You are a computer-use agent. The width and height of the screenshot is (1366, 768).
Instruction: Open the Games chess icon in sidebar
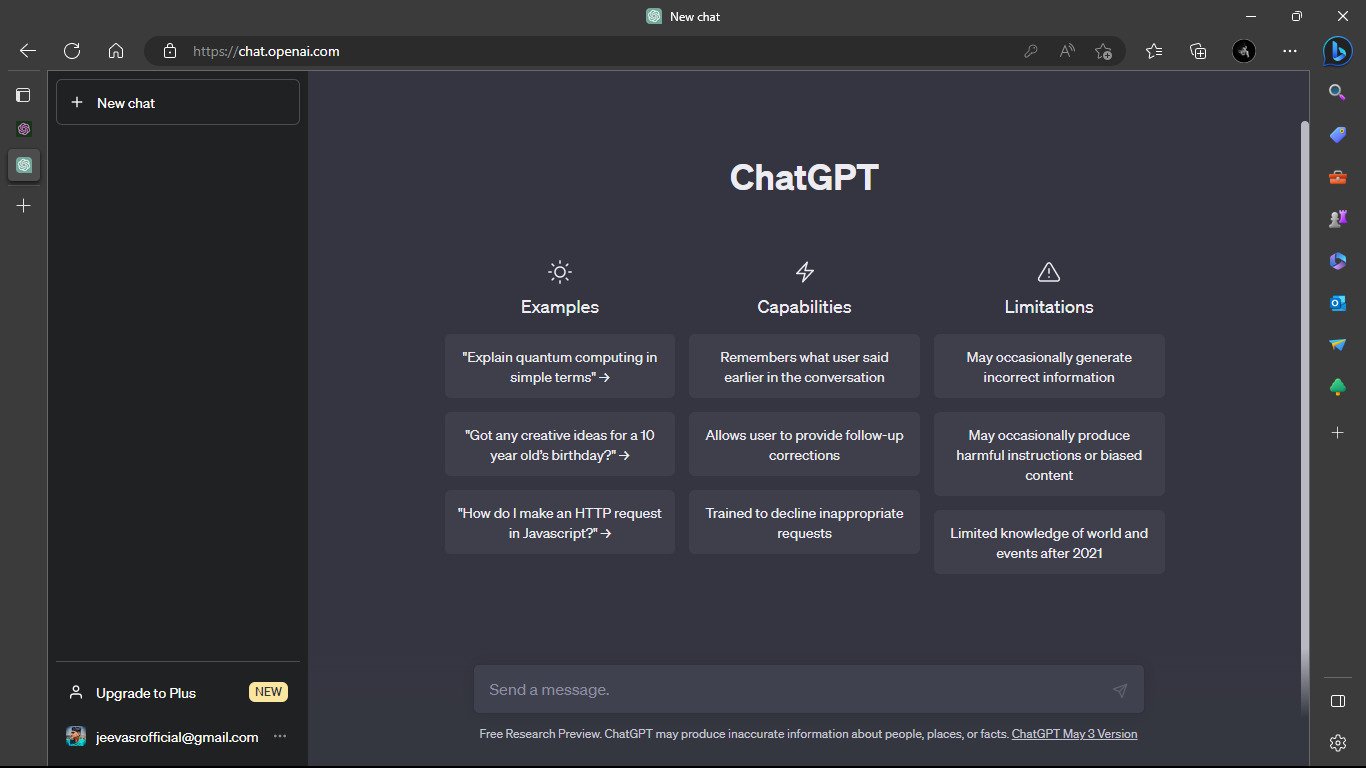(1337, 218)
